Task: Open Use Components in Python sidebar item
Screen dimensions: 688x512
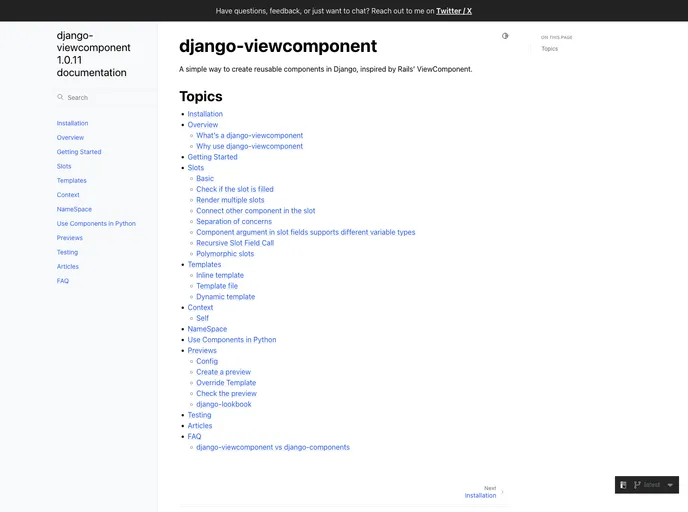Action: pyautogui.click(x=96, y=223)
